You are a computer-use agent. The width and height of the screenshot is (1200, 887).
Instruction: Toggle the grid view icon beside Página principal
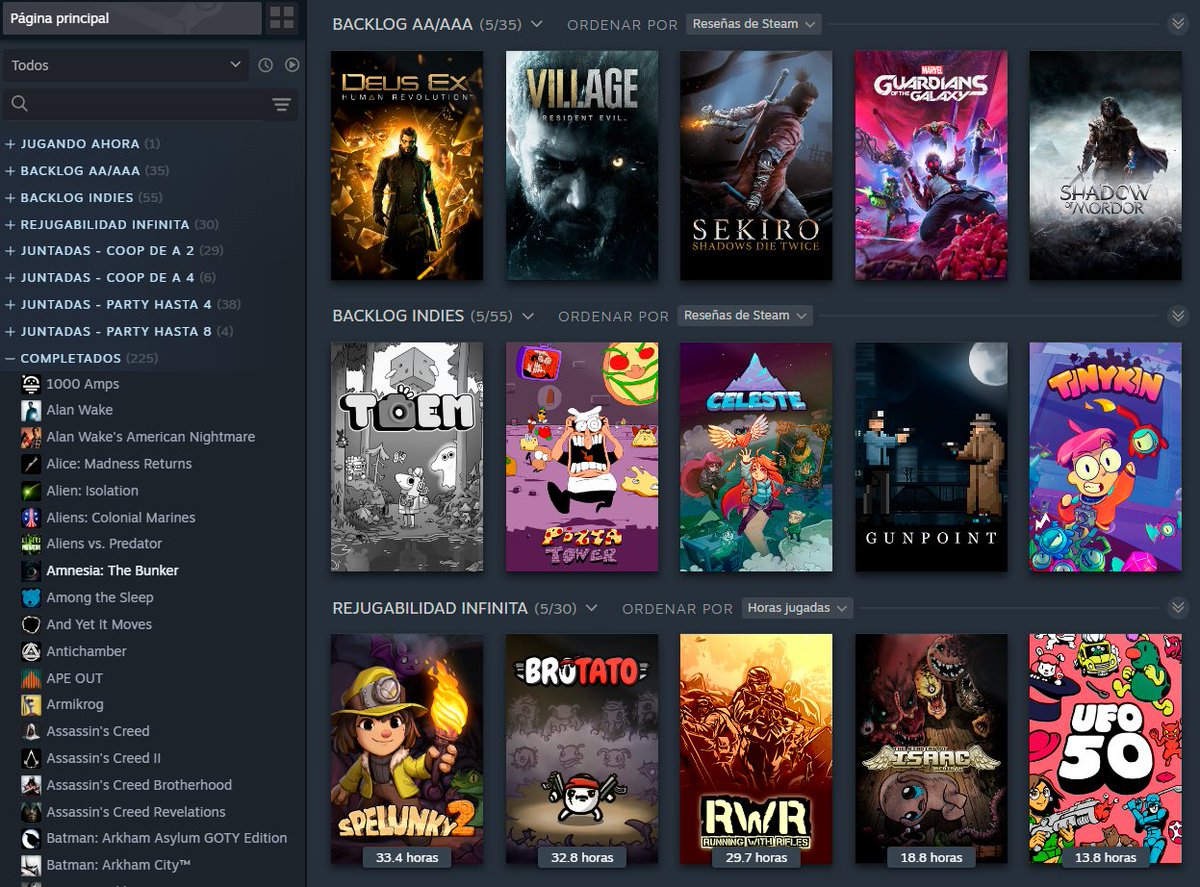pyautogui.click(x=282, y=18)
